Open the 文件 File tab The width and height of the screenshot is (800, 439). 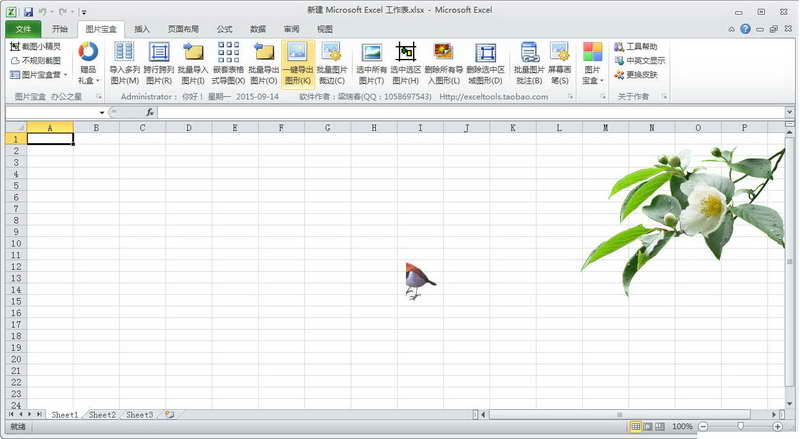point(23,29)
